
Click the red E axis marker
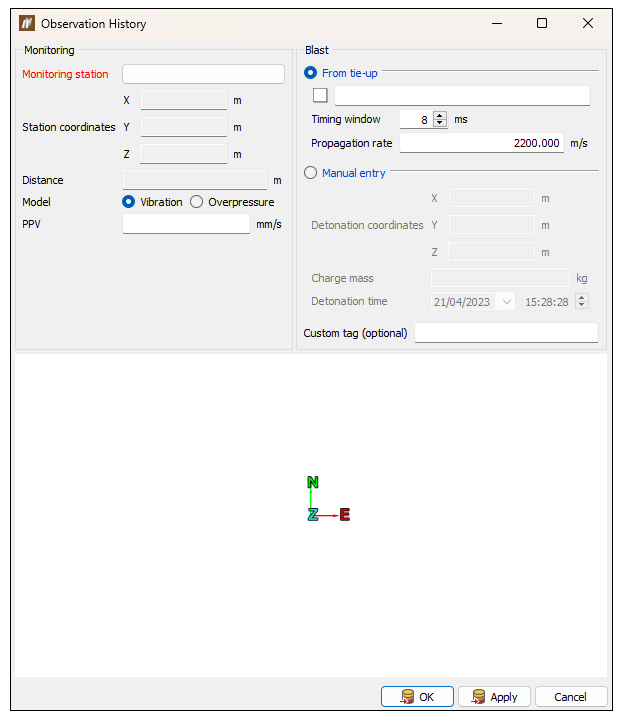point(344,515)
